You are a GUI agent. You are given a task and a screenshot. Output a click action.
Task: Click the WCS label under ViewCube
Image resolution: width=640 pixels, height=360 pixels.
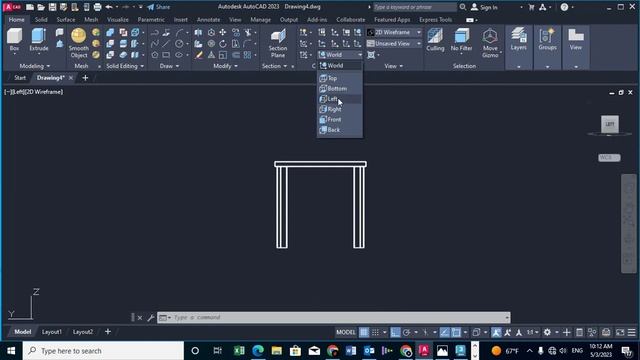[609, 158]
